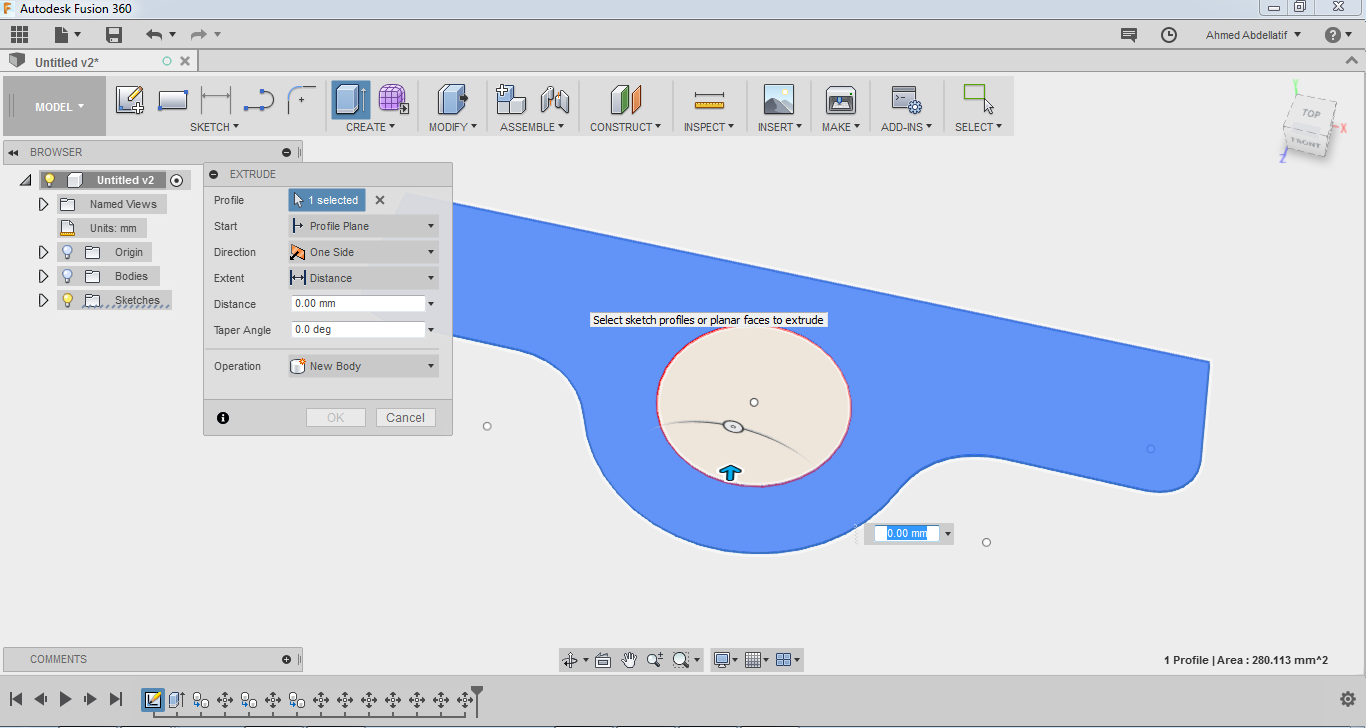Toggle visibility bulb for Untitled v2
1366x728 pixels.
(49, 180)
